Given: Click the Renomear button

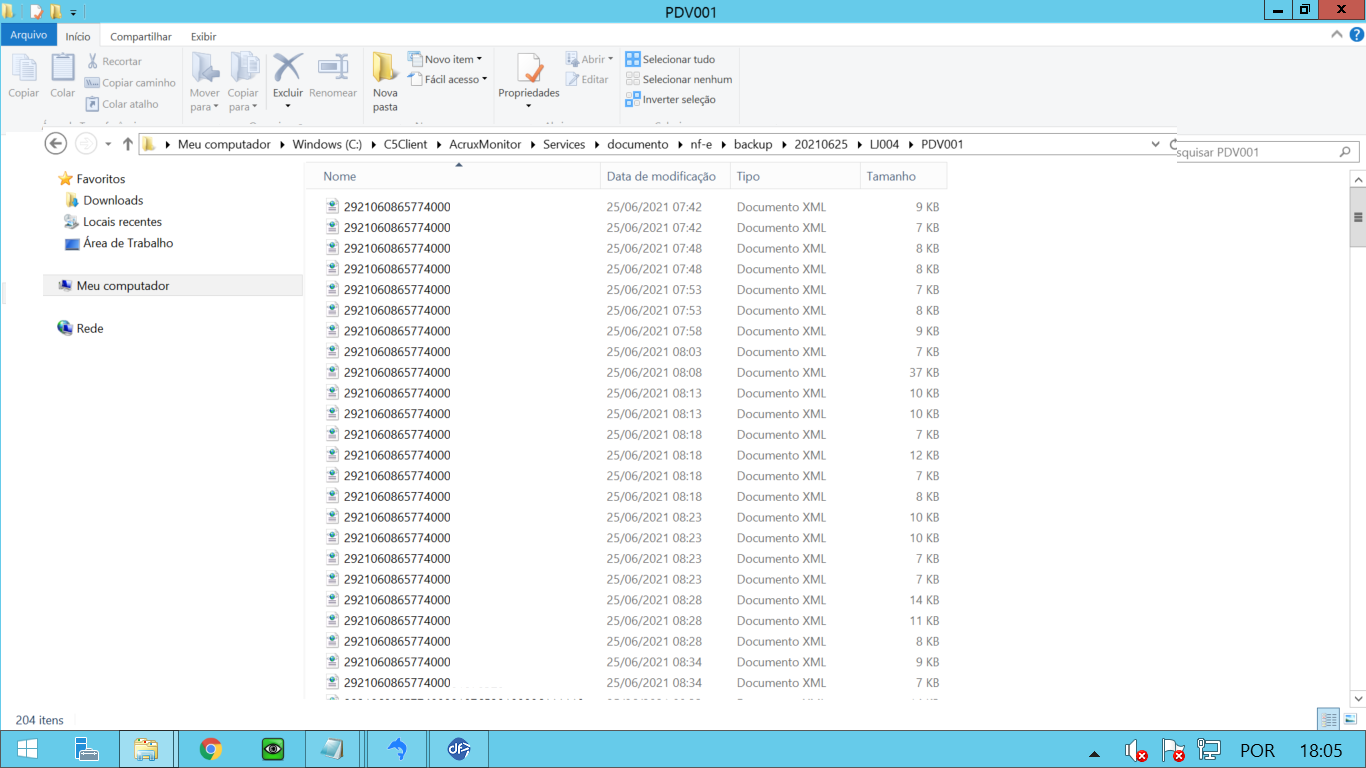Looking at the screenshot, I should [x=333, y=76].
